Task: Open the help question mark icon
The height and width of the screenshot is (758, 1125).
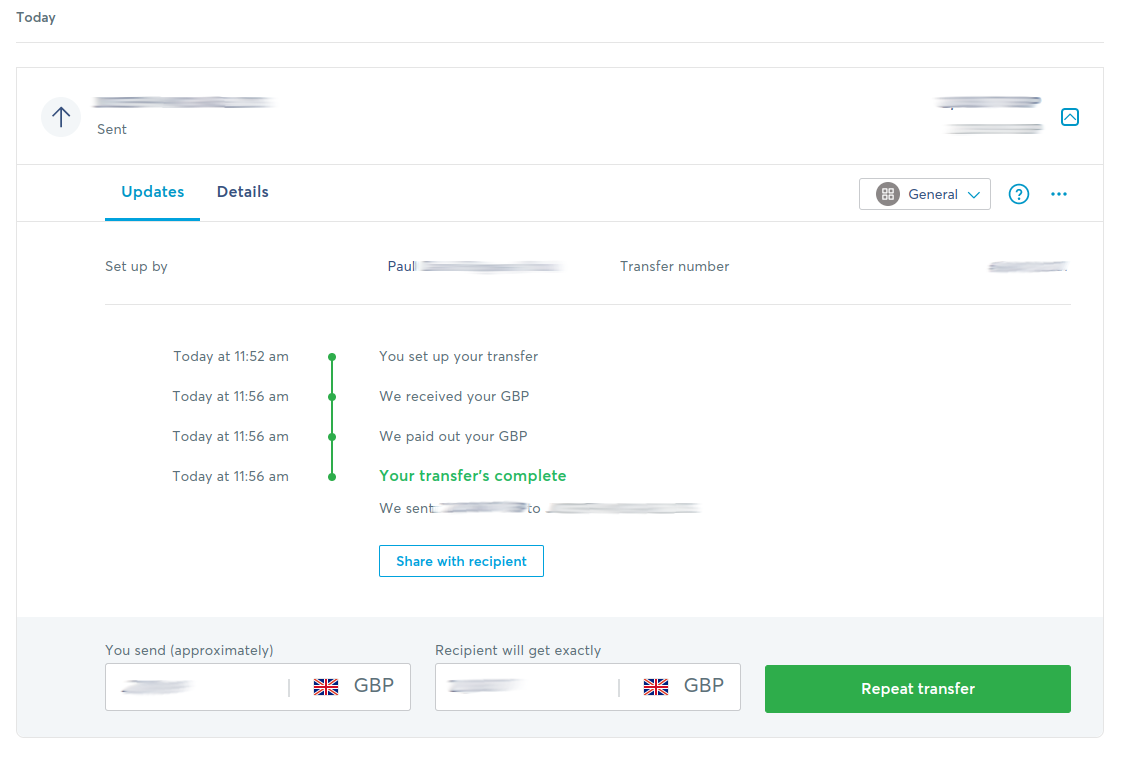Action: [x=1018, y=194]
